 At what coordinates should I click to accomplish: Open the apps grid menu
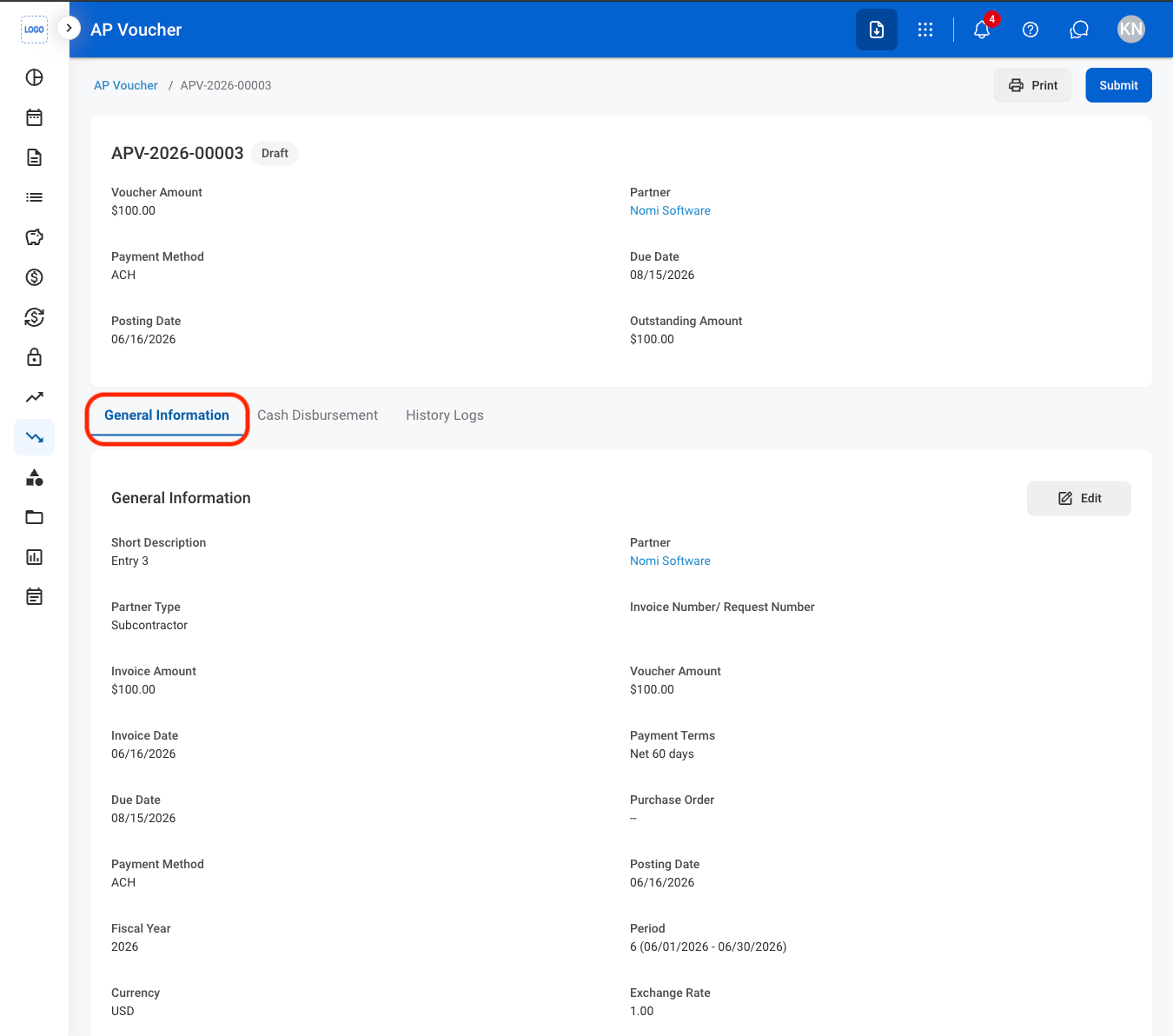[x=925, y=30]
